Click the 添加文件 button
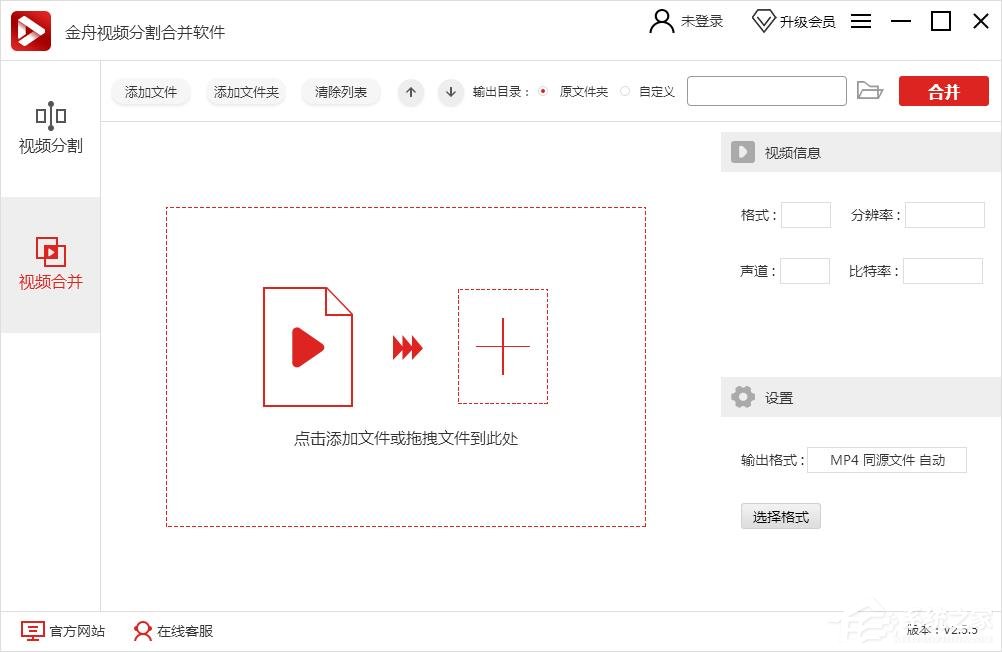The image size is (1002, 652). click(x=151, y=92)
